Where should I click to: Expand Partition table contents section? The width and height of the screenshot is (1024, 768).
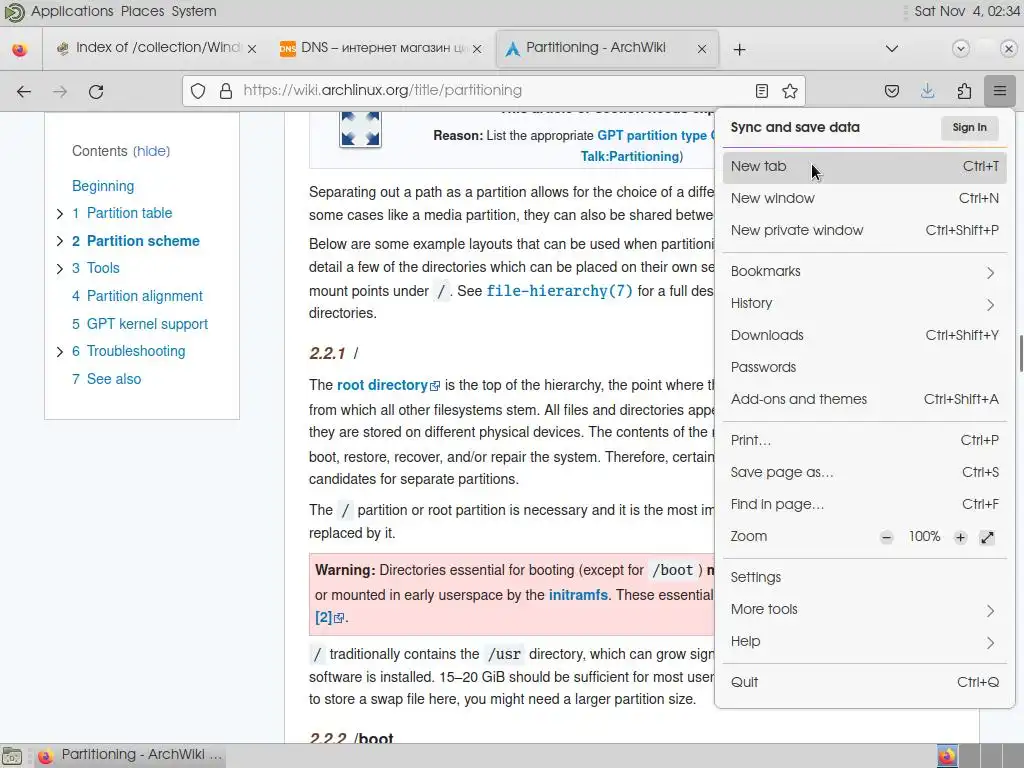click(x=59, y=214)
